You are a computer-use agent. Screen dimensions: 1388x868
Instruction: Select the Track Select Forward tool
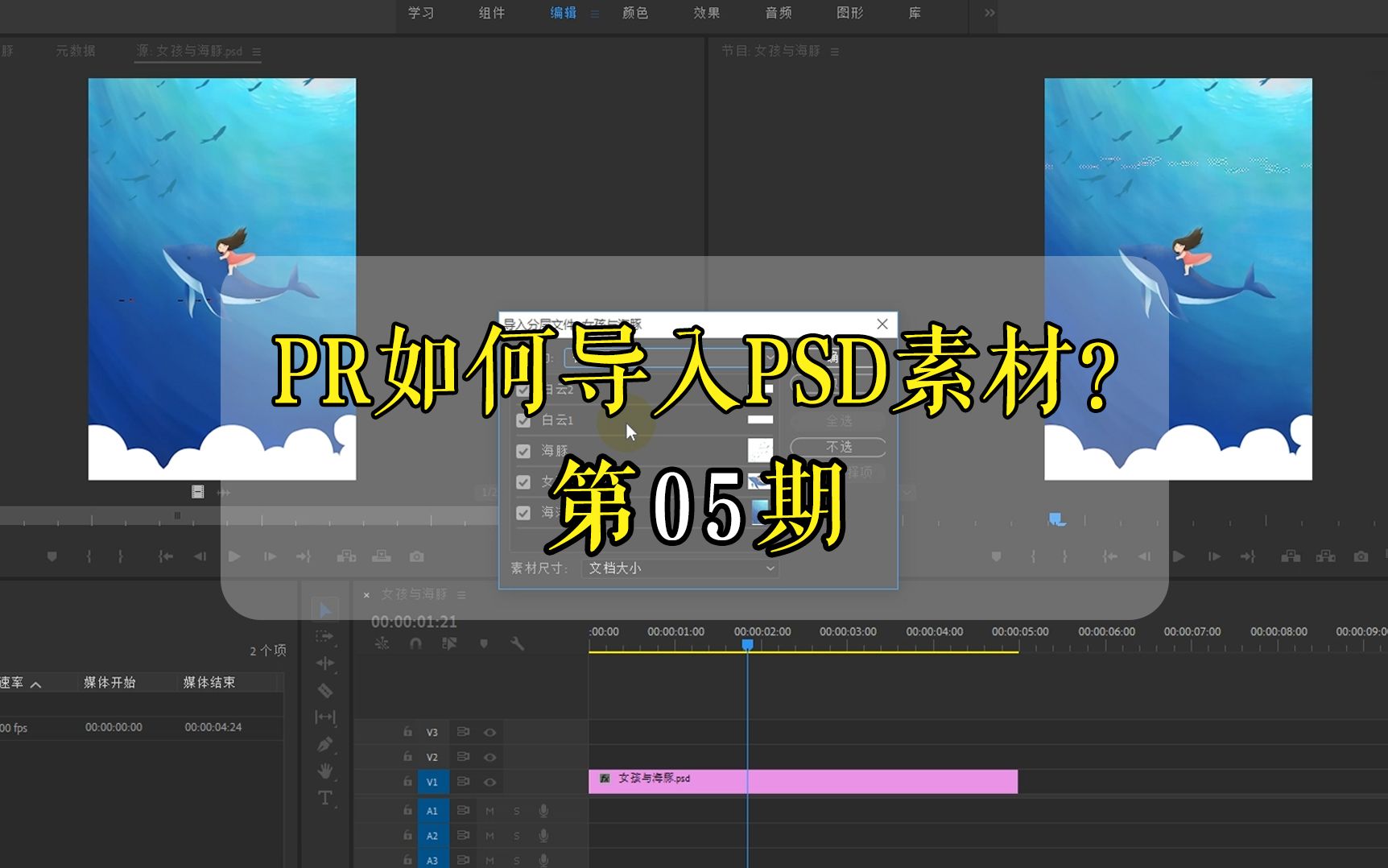pos(324,636)
